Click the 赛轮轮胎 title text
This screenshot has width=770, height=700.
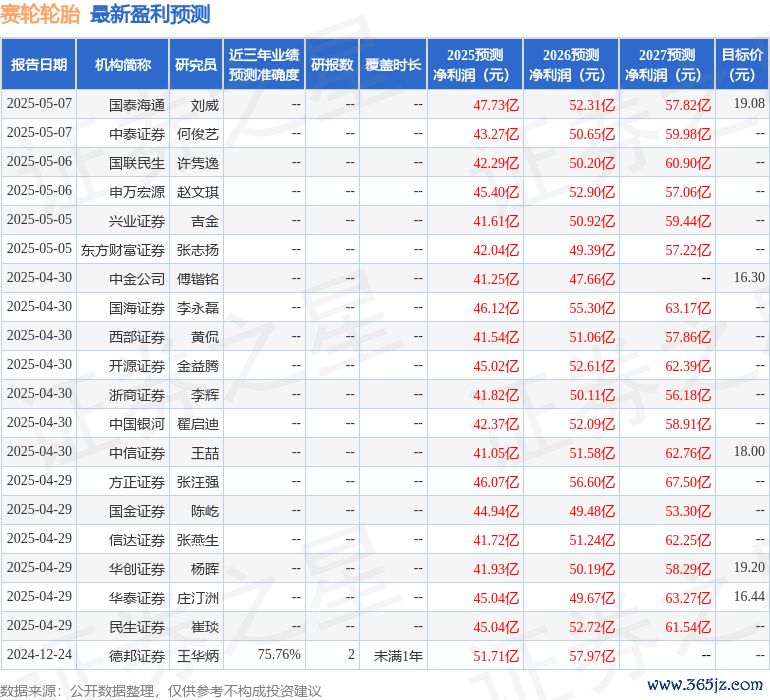coord(40,15)
